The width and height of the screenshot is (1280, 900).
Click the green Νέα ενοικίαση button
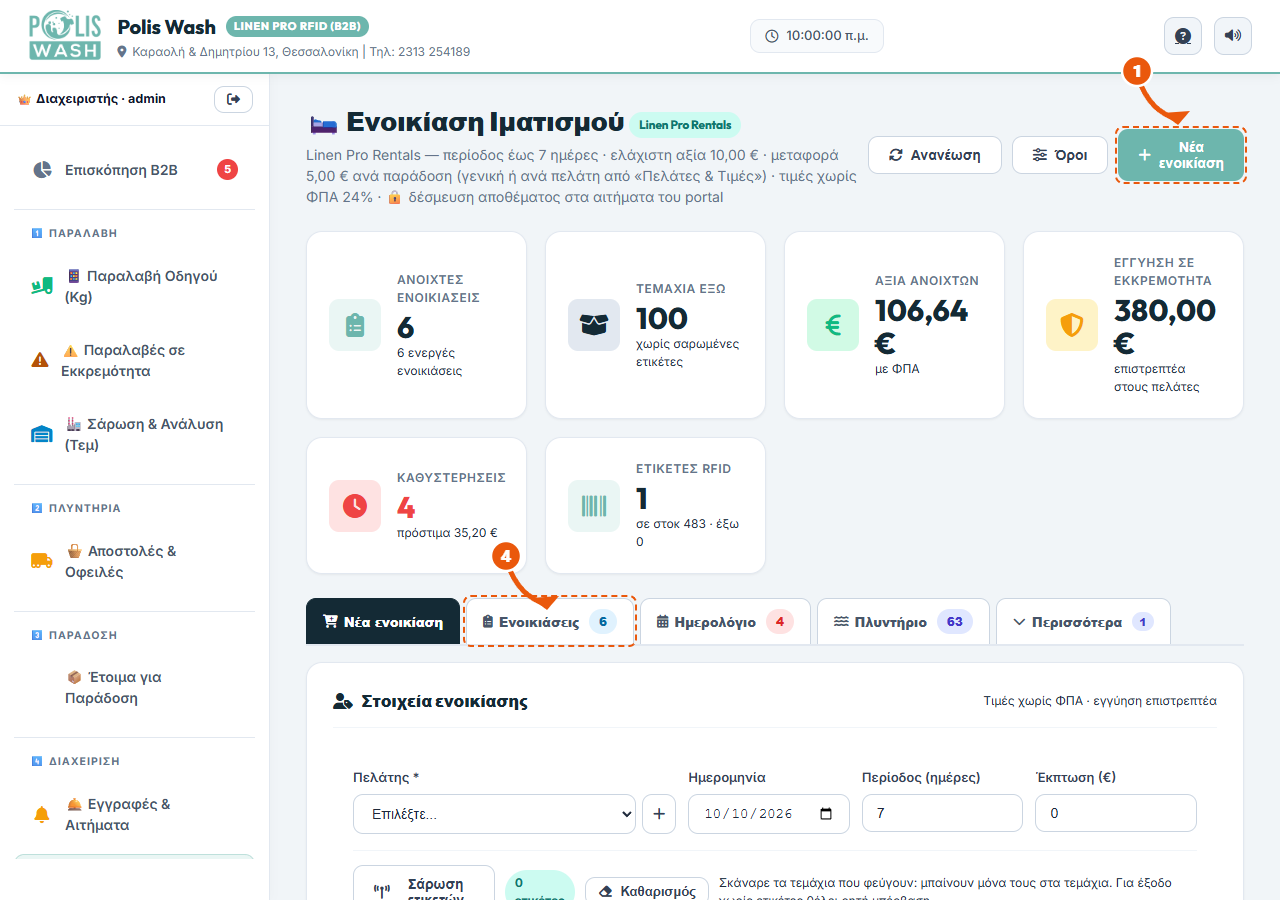[x=1181, y=155]
